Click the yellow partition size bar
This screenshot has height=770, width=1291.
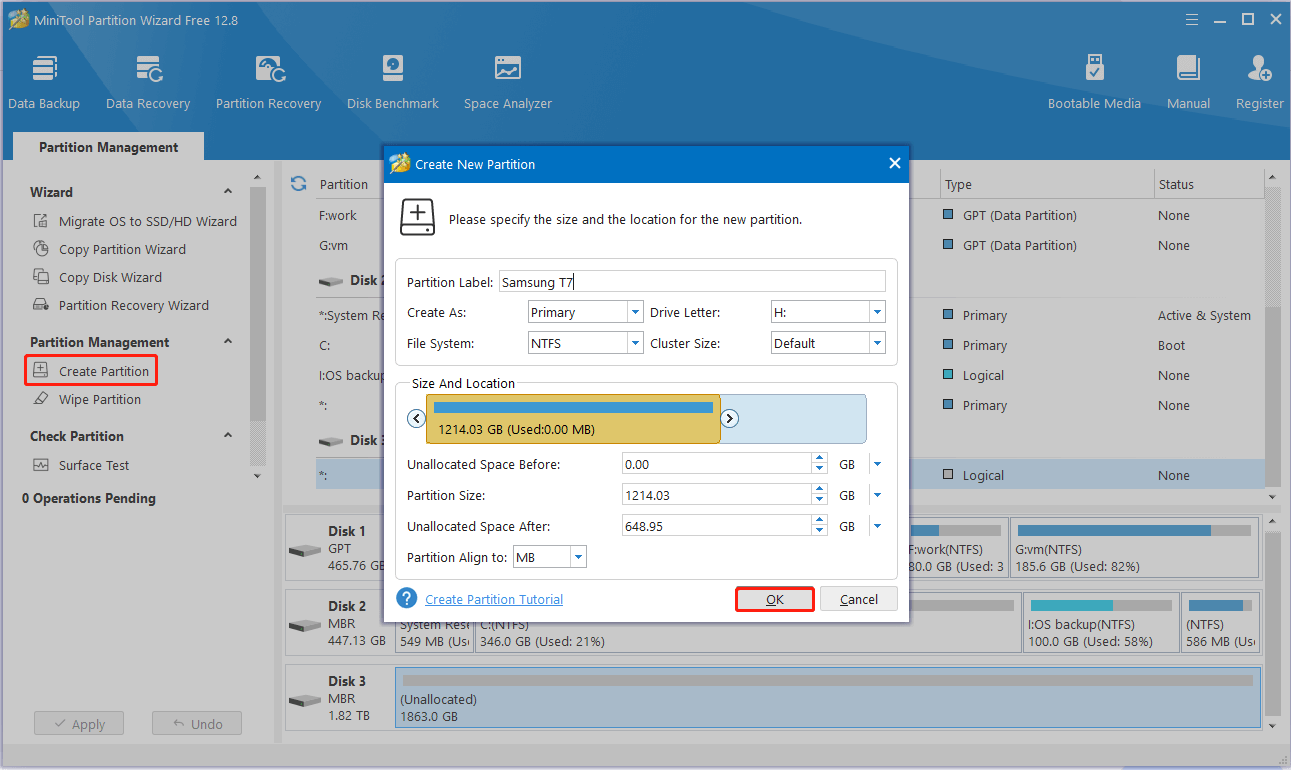pos(573,419)
